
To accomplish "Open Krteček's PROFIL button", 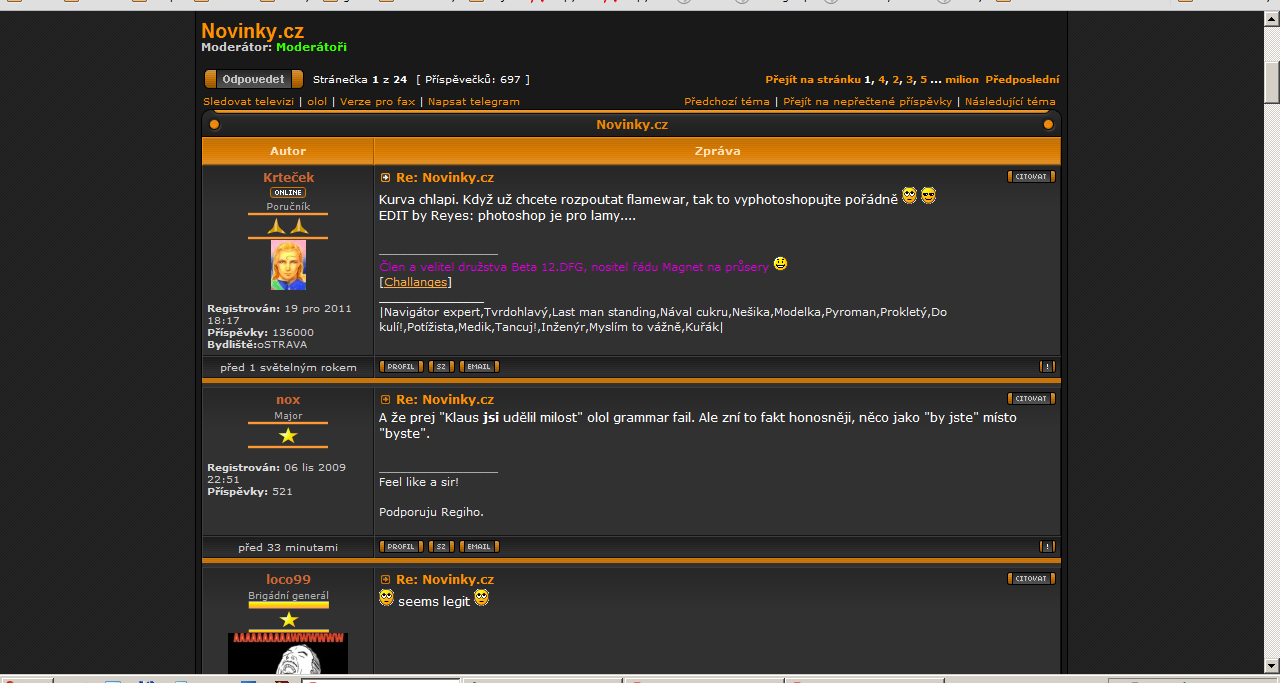I will pyautogui.click(x=402, y=367).
